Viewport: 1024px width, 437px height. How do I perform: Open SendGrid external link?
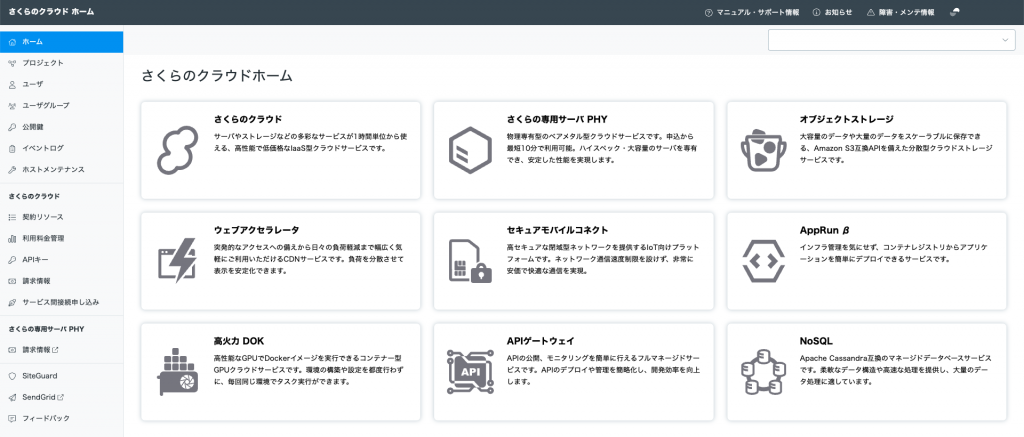[x=61, y=397]
